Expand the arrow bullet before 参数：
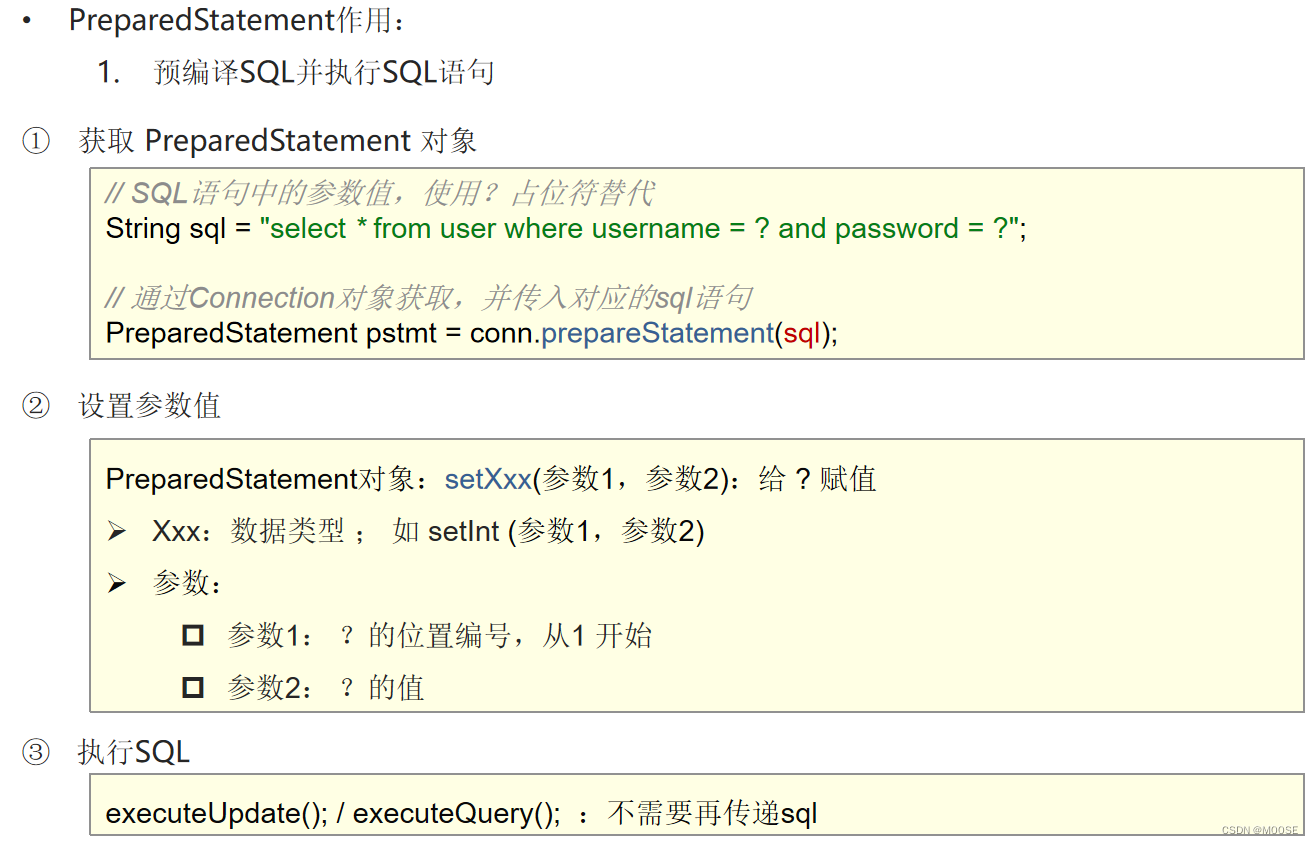 click(x=117, y=583)
